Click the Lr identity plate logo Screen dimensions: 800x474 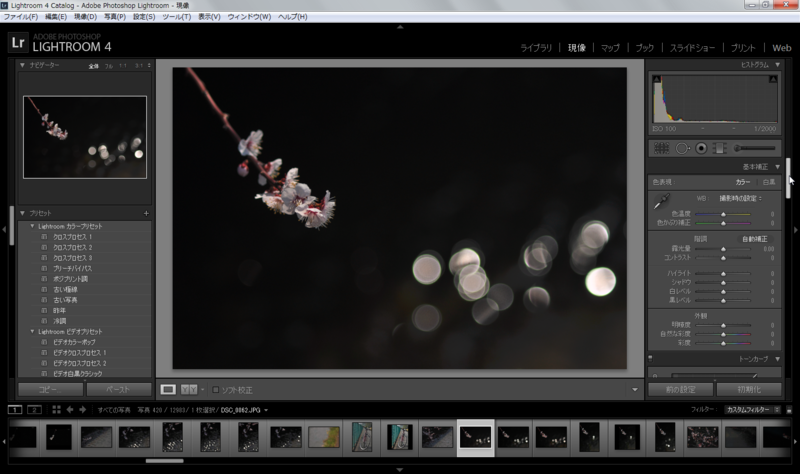[18, 43]
